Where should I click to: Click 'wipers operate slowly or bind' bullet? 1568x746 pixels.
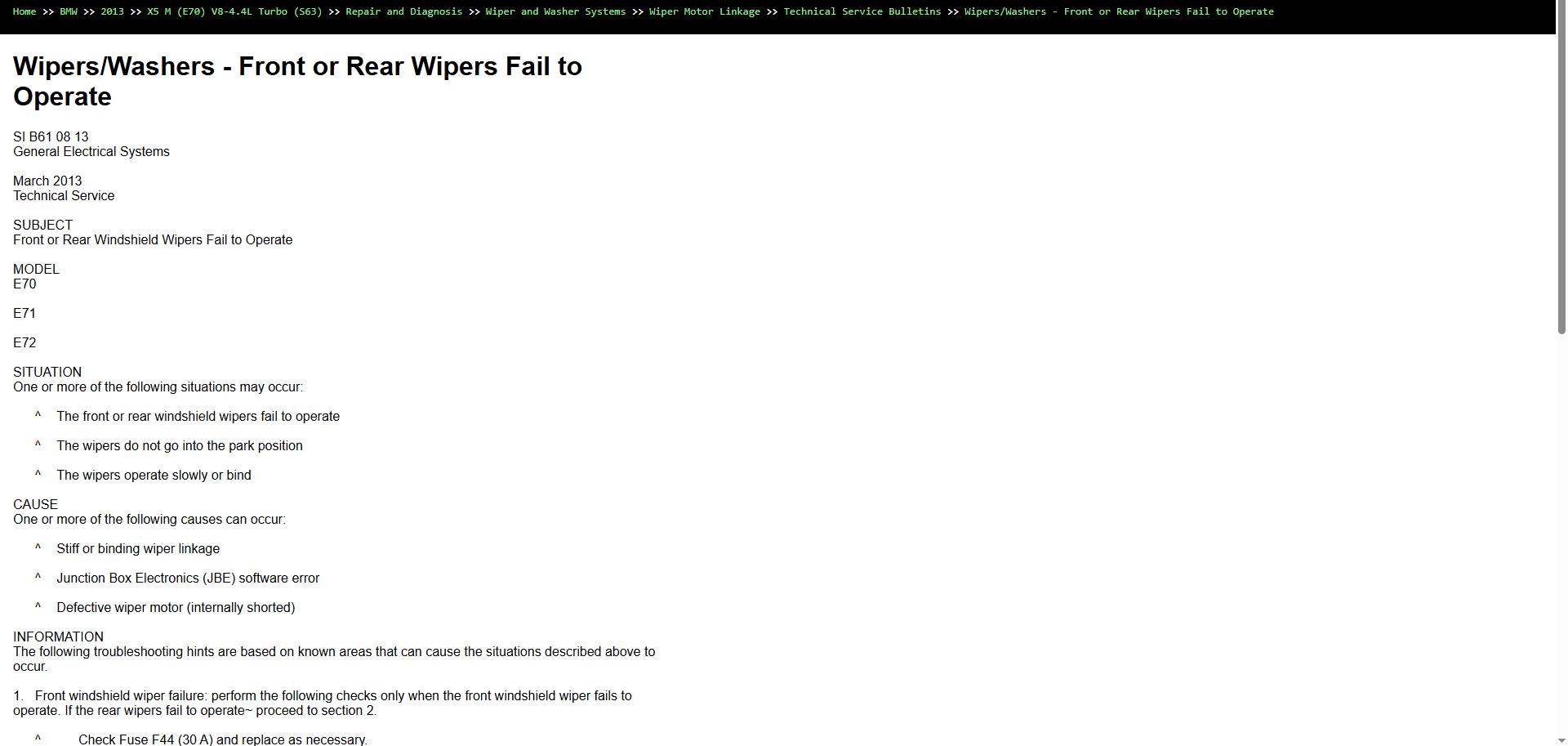154,475
